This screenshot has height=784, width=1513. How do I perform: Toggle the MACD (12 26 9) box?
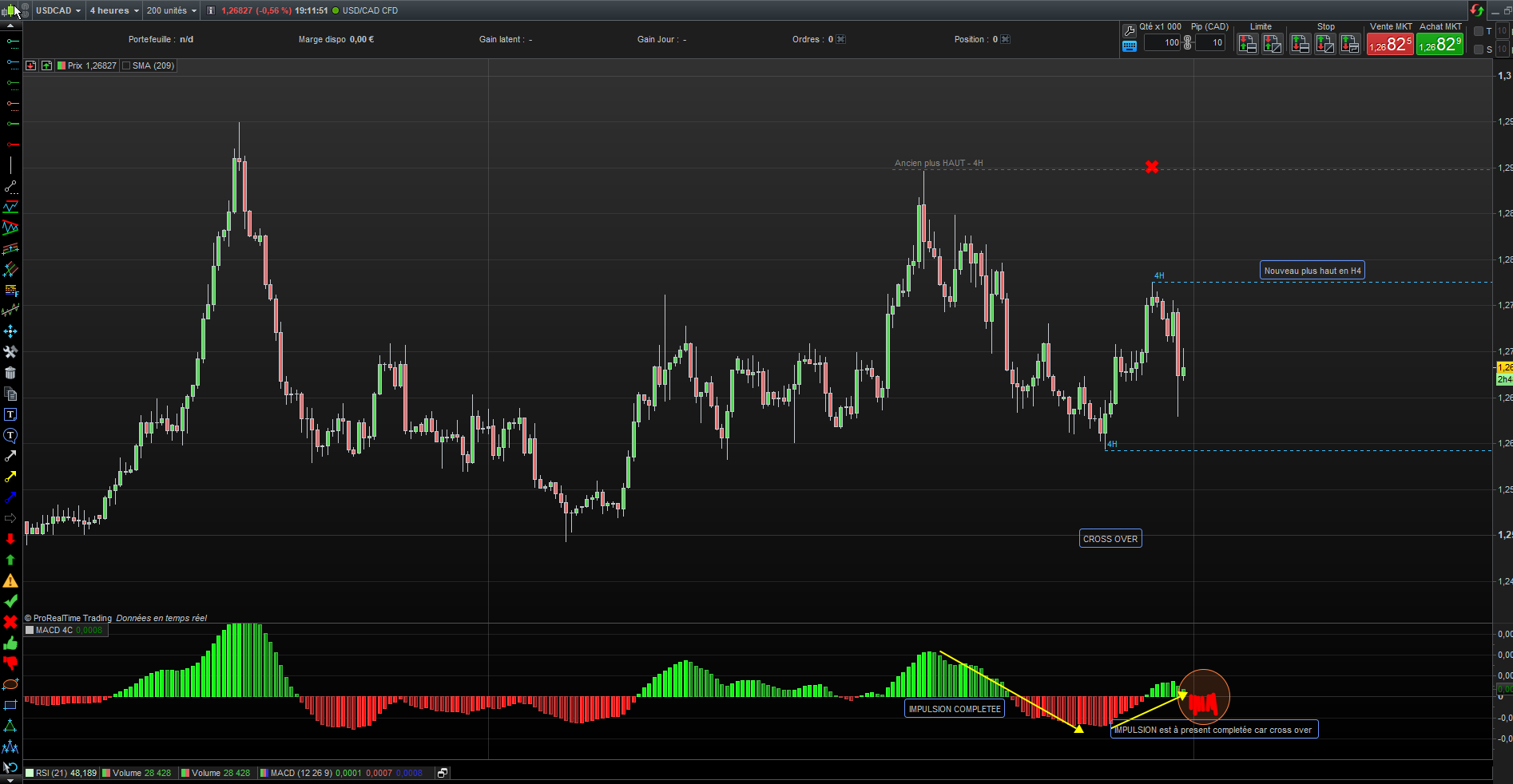tap(264, 773)
